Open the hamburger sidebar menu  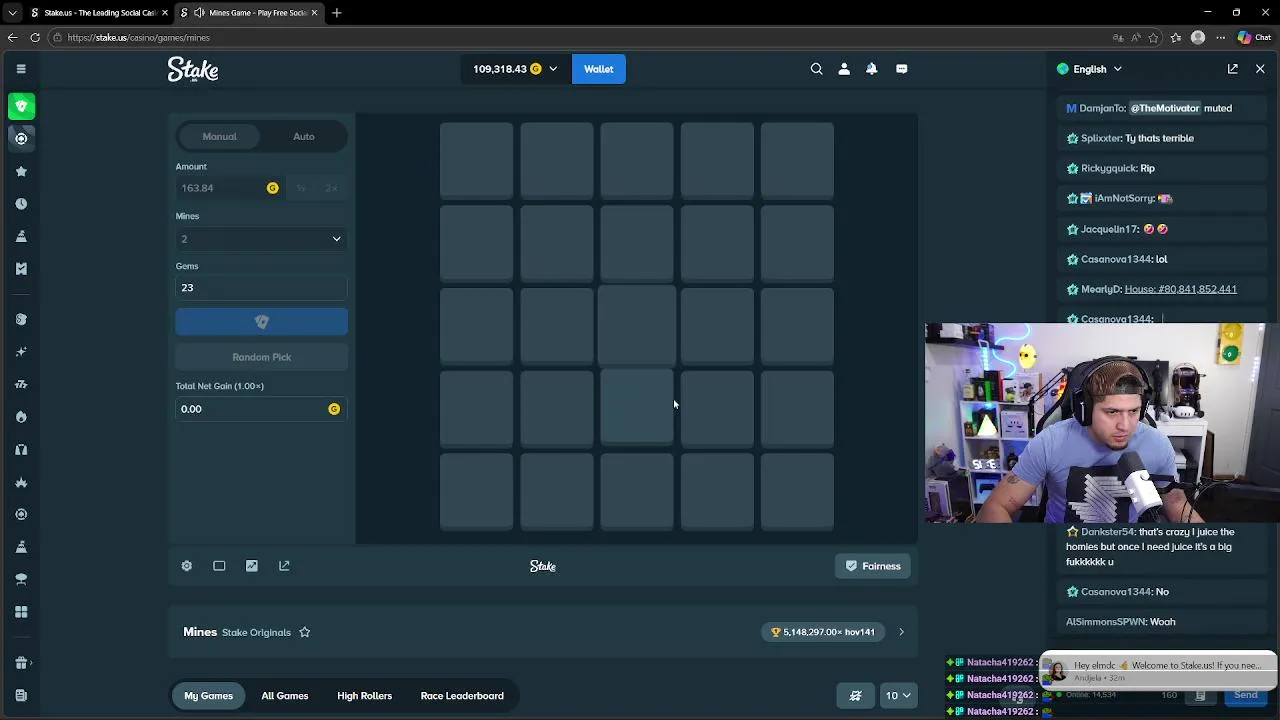click(21, 69)
